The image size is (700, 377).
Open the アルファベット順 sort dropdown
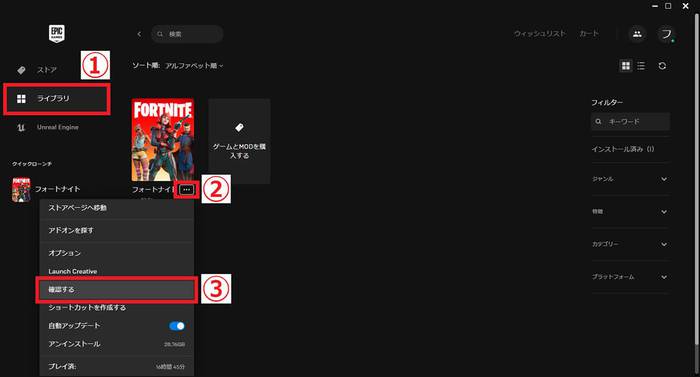194,66
